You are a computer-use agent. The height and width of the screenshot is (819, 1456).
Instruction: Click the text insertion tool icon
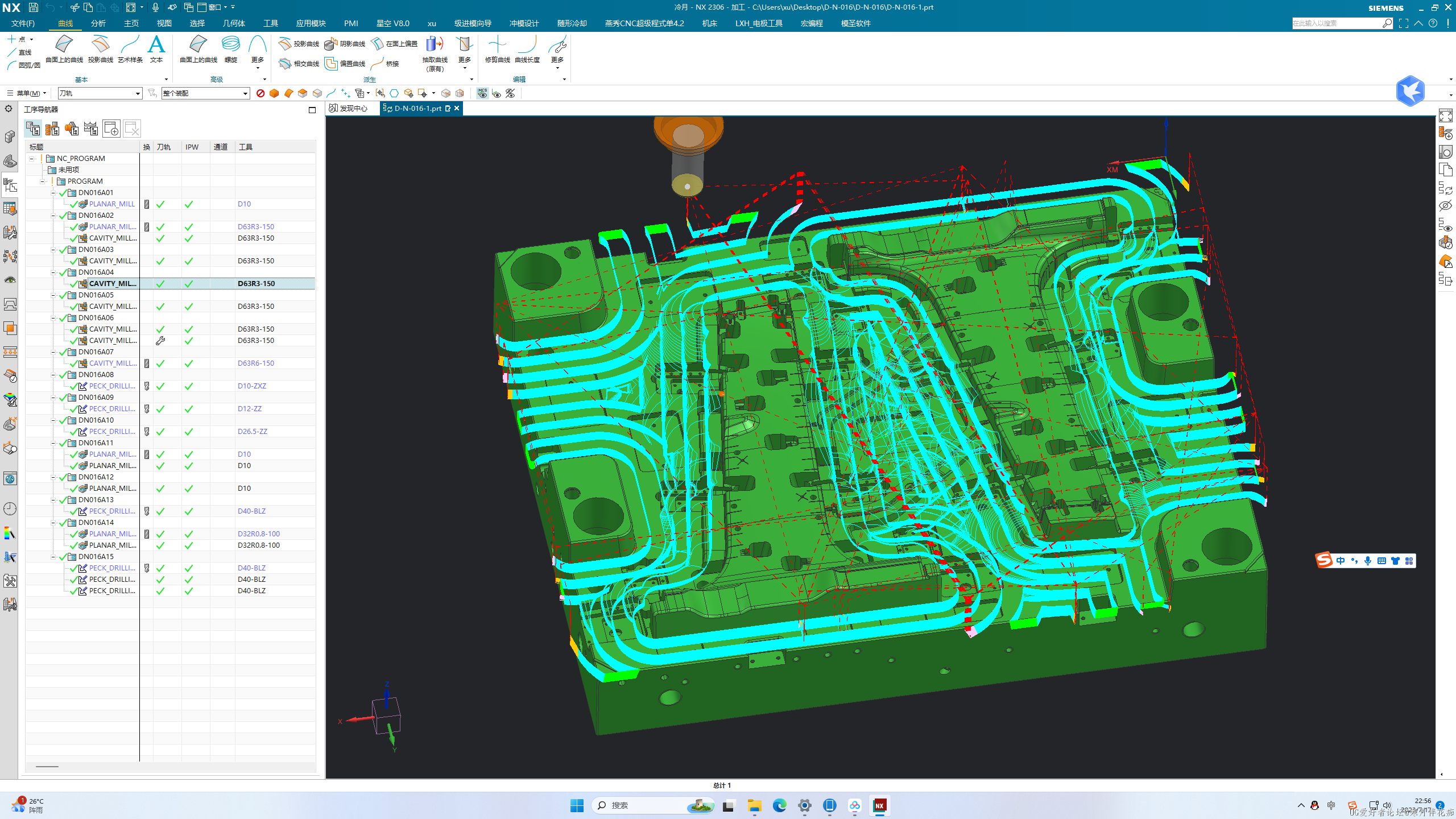coord(156,51)
